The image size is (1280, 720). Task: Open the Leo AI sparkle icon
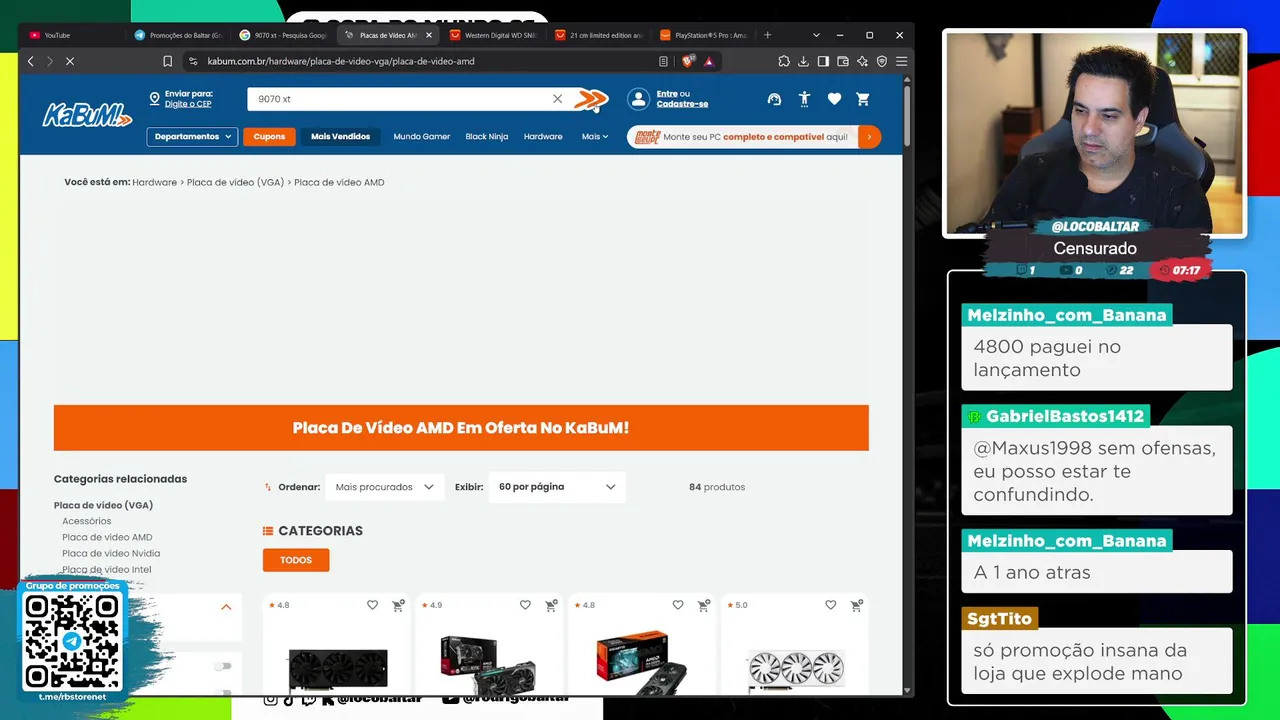point(862,61)
